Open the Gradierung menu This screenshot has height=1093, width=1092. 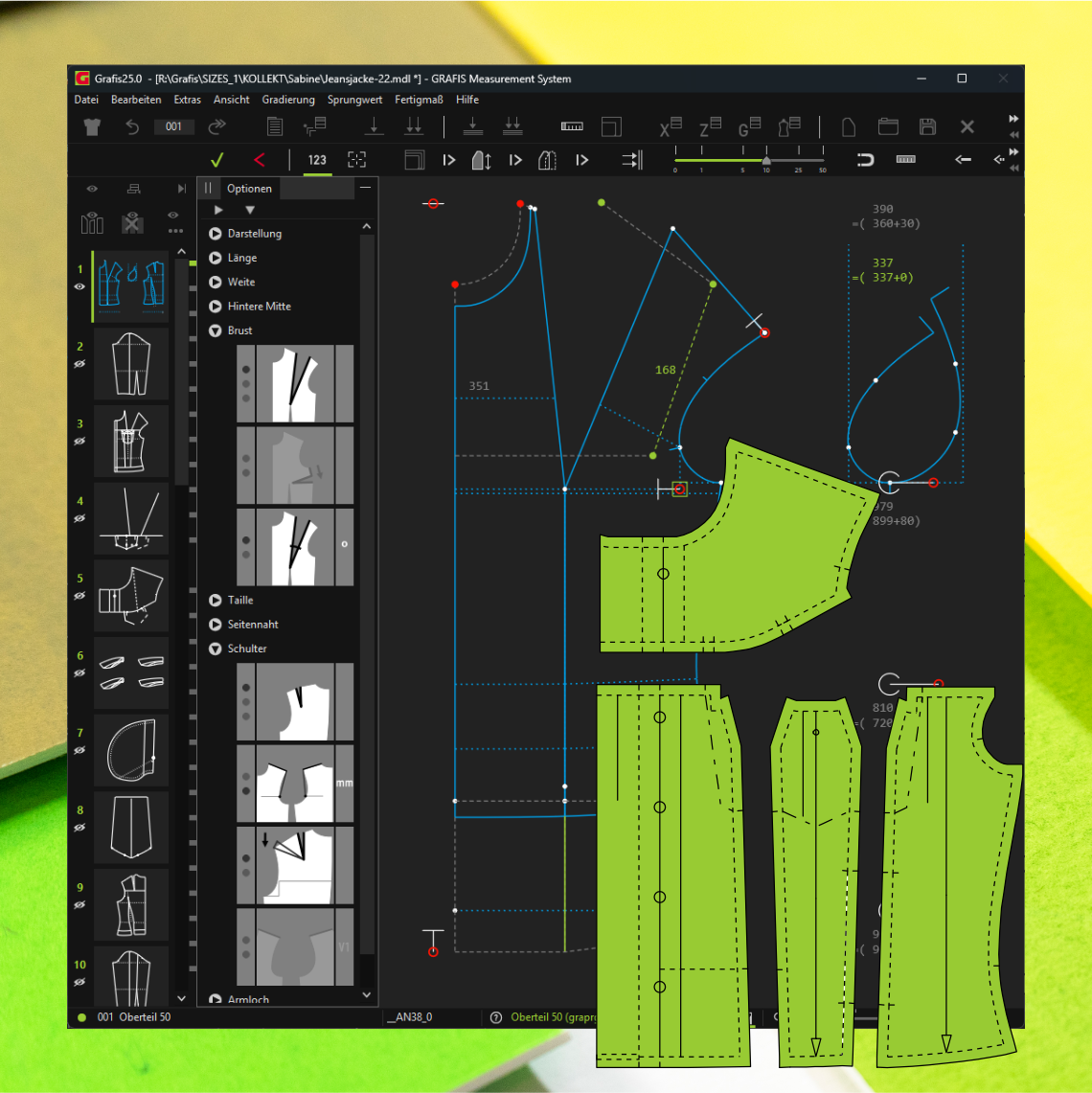(x=288, y=100)
